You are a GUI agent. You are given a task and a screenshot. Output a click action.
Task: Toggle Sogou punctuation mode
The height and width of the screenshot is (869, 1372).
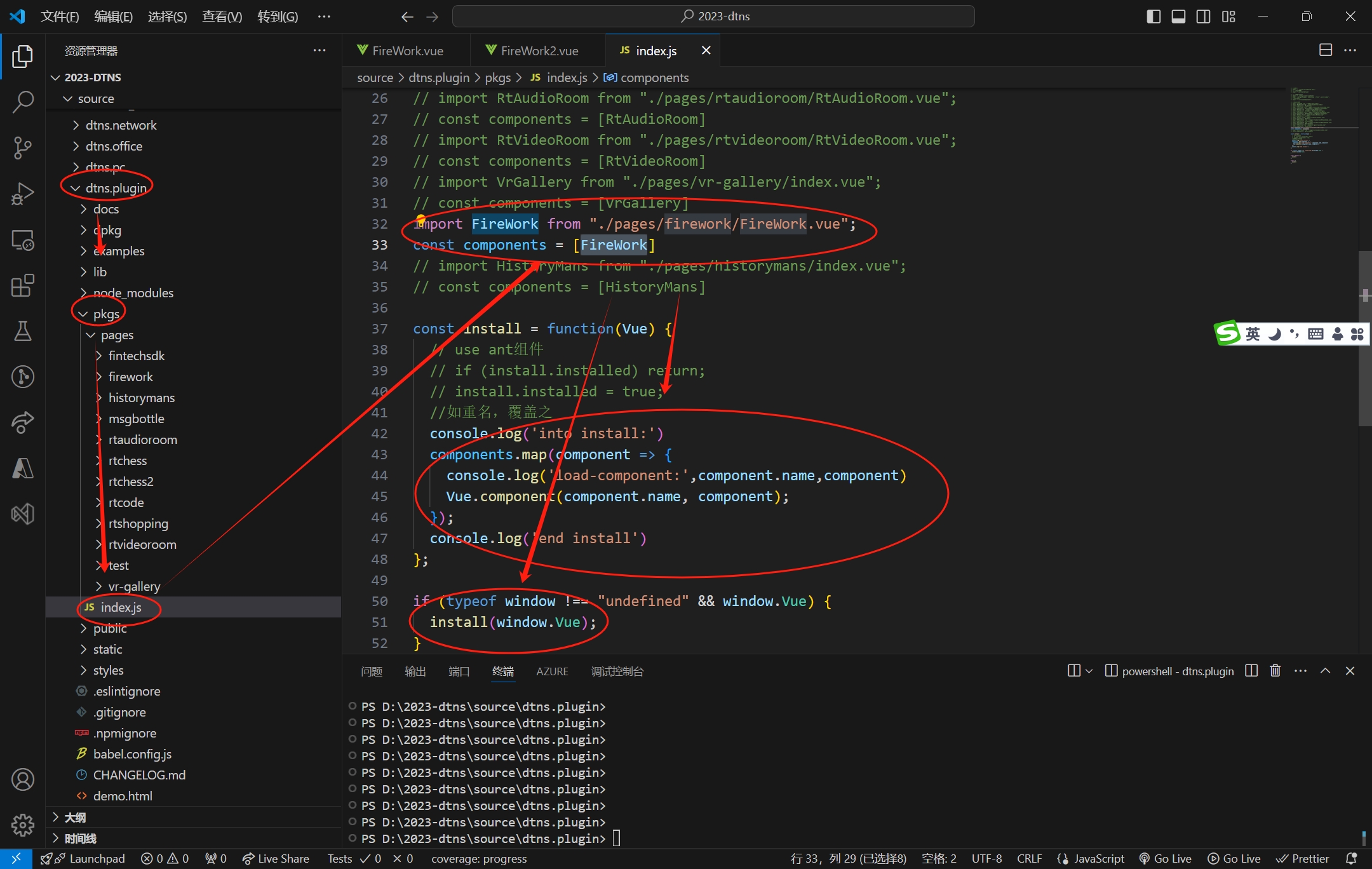(1295, 333)
